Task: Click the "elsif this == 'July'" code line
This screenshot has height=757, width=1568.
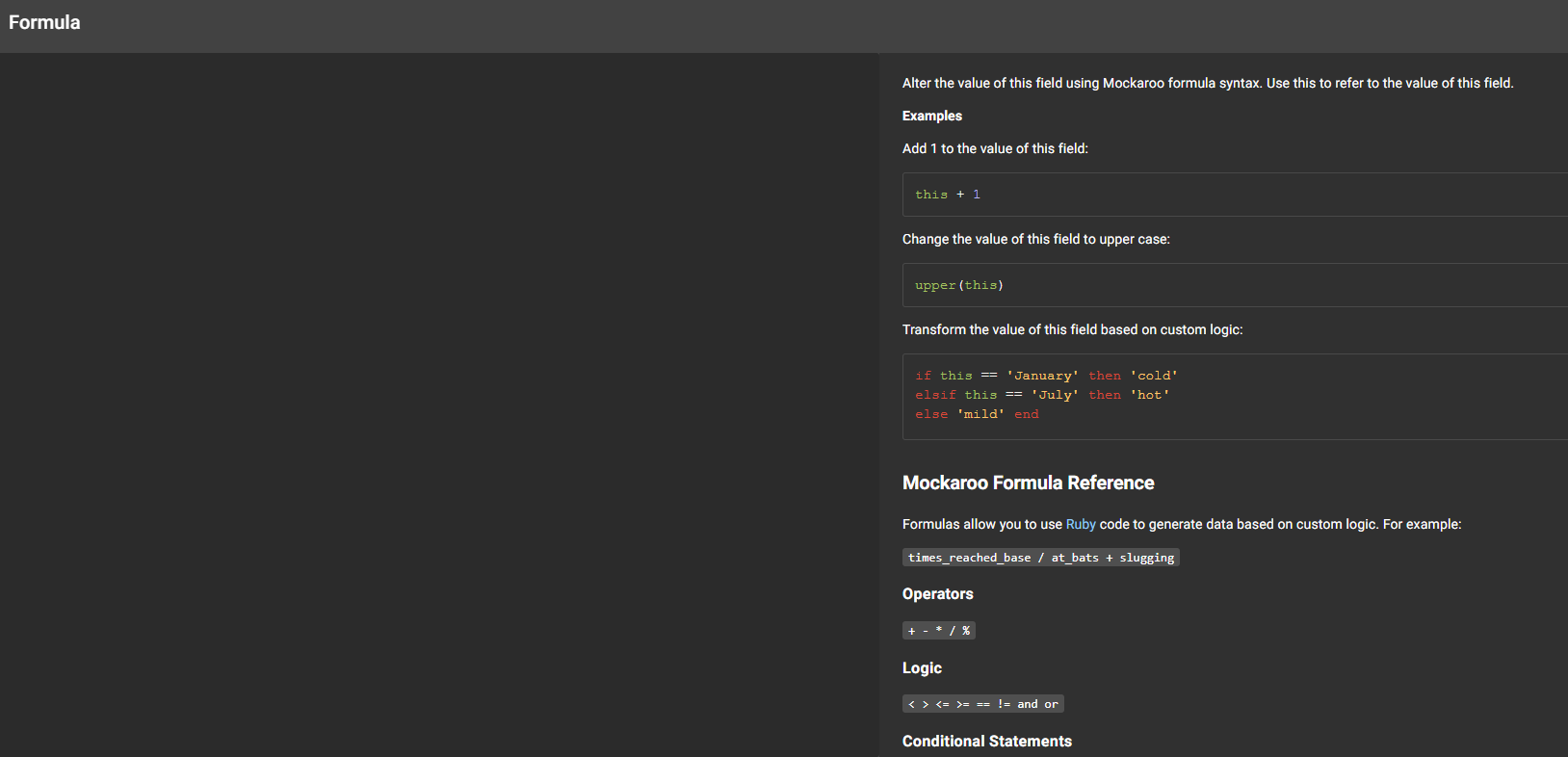Action: 1042,395
